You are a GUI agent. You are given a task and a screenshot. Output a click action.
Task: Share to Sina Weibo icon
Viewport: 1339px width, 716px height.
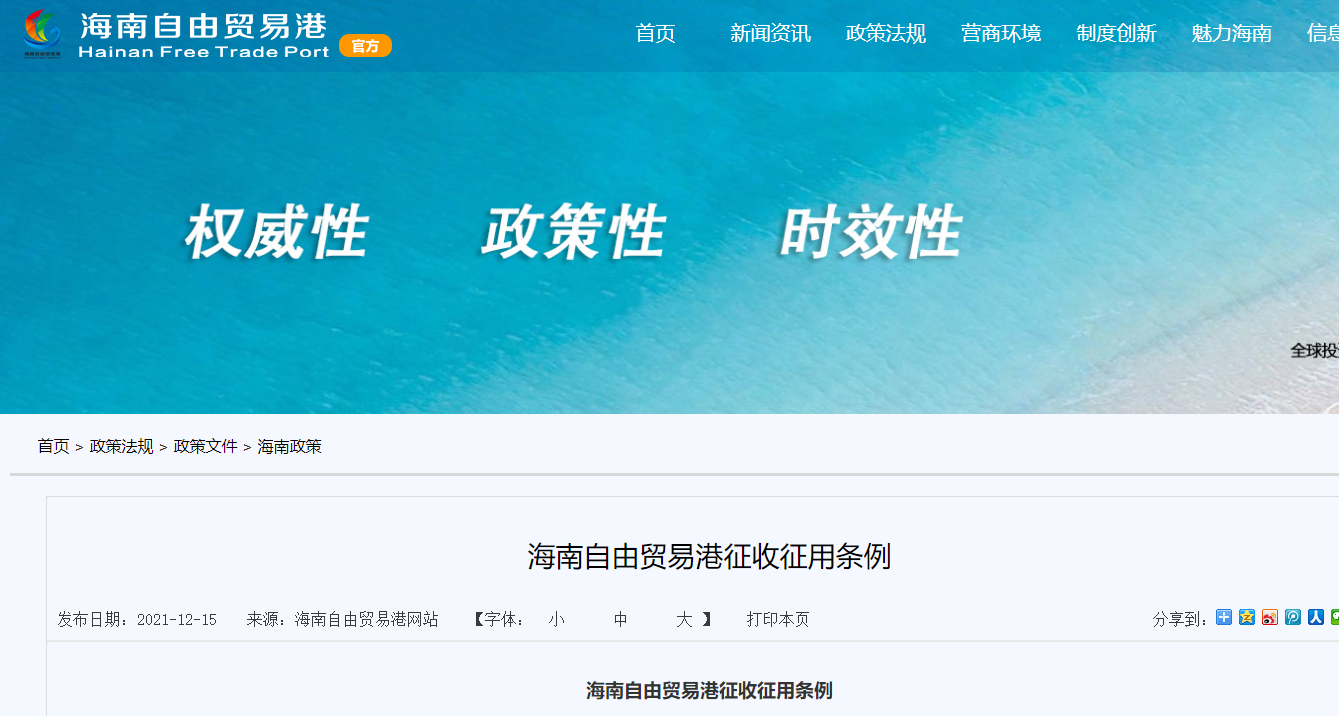click(x=1270, y=617)
